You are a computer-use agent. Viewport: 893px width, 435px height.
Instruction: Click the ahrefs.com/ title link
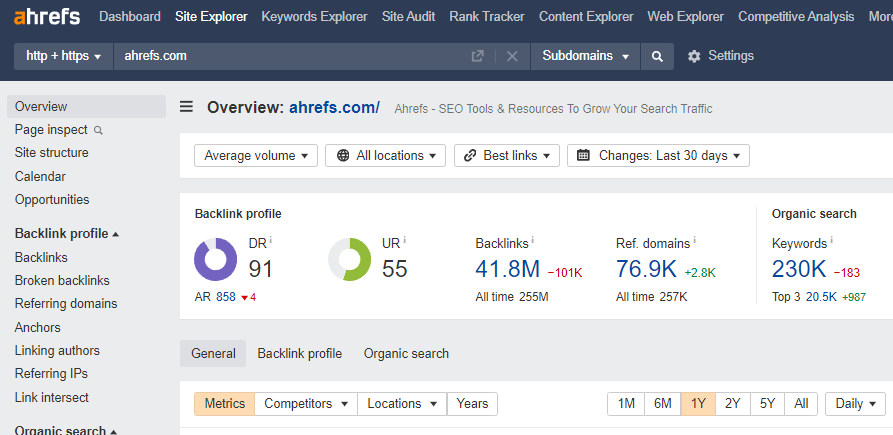coord(334,108)
